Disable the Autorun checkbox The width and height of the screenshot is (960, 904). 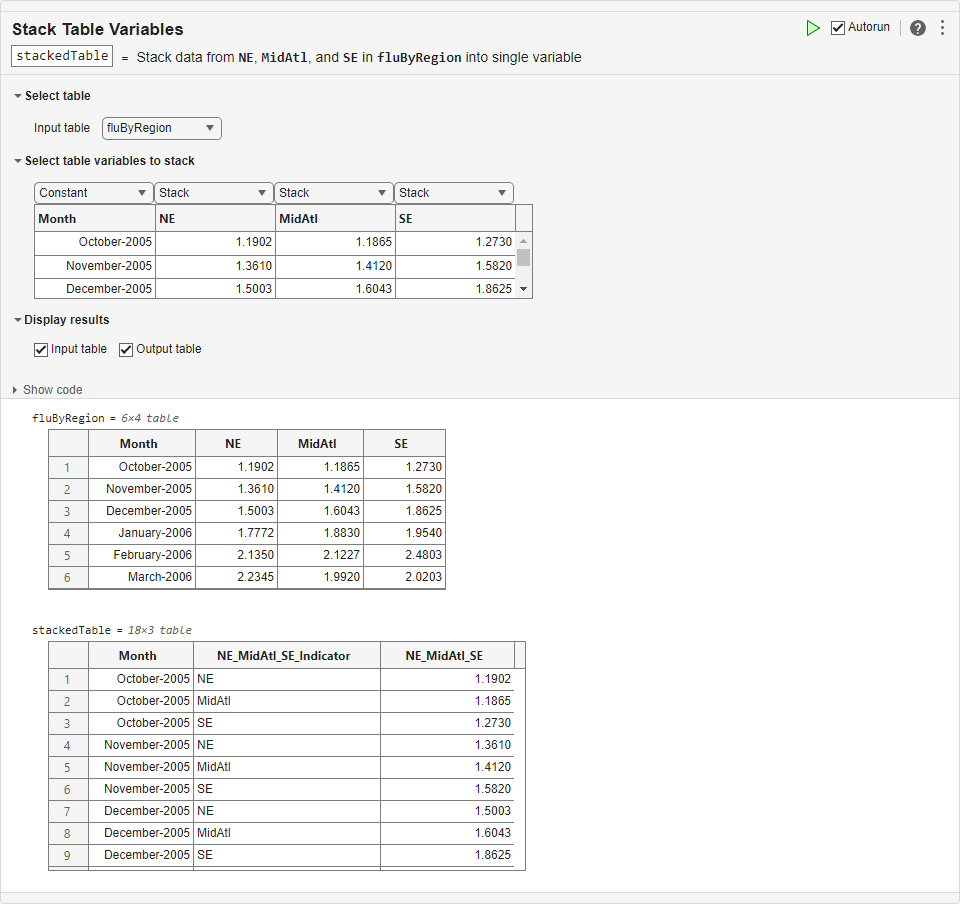(x=838, y=28)
